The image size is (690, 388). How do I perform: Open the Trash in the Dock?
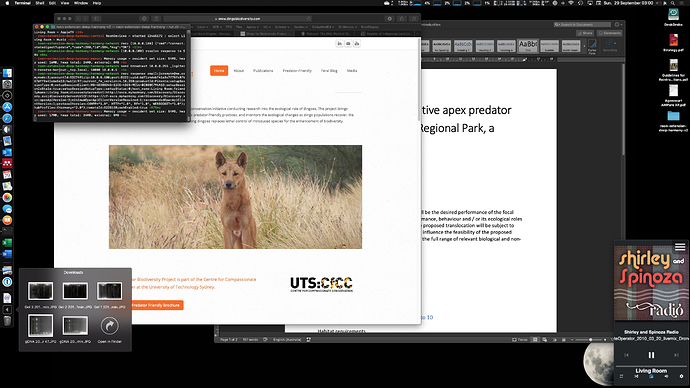tap(7, 321)
